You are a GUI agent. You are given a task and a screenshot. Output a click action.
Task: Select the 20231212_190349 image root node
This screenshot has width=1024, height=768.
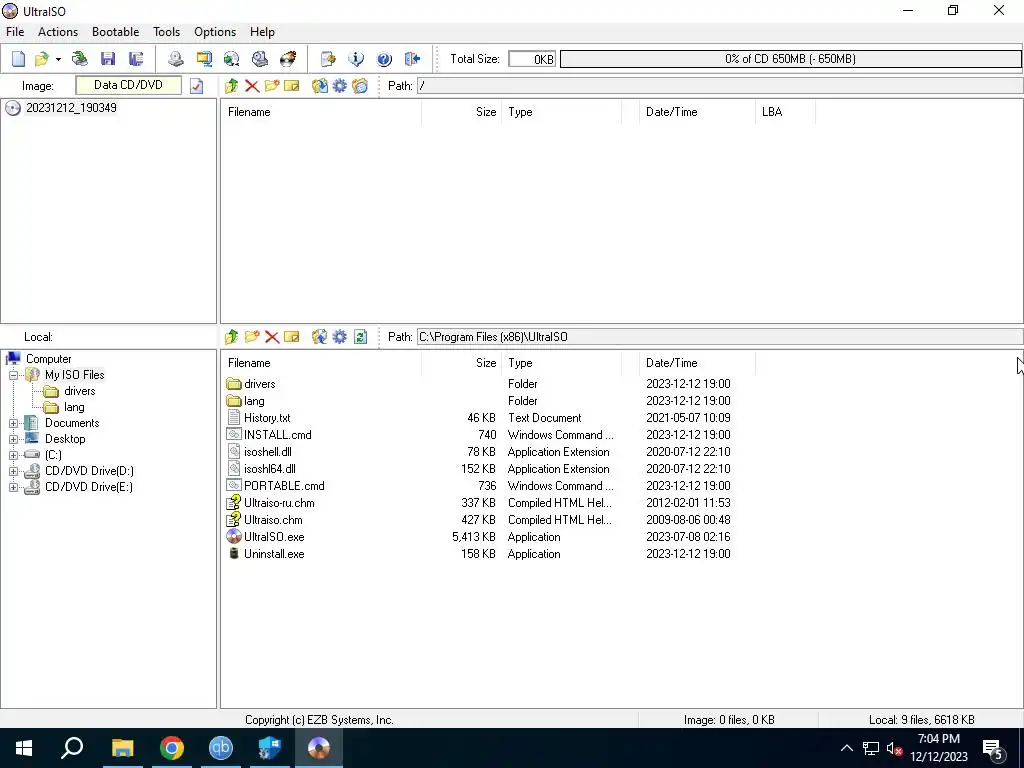click(x=71, y=108)
